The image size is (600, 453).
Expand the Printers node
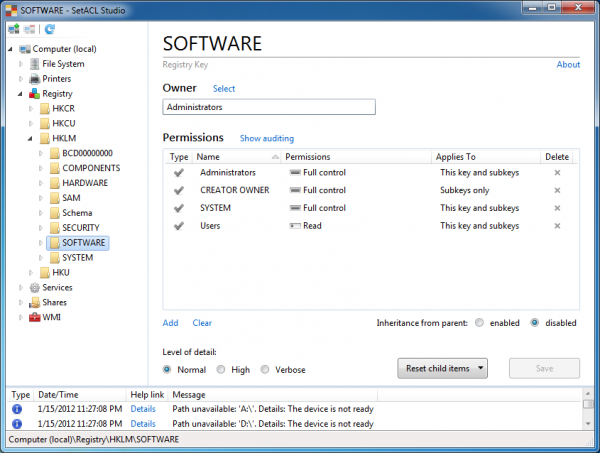[x=21, y=79]
